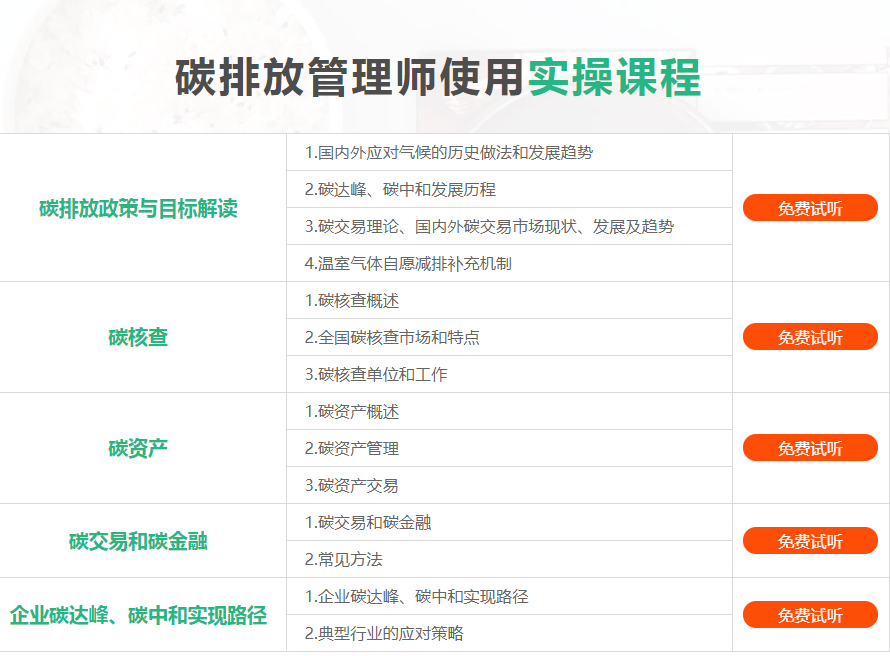Screen dimensions: 890x656
Task: Click 免费试听 for 企业碳达峰、碳中和实现路径
Action: point(810,615)
